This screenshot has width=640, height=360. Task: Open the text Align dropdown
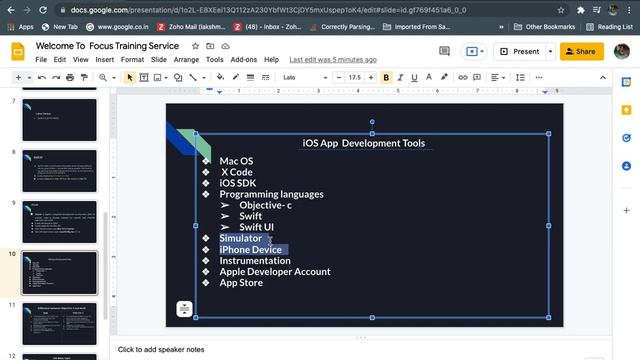click(x=498, y=78)
